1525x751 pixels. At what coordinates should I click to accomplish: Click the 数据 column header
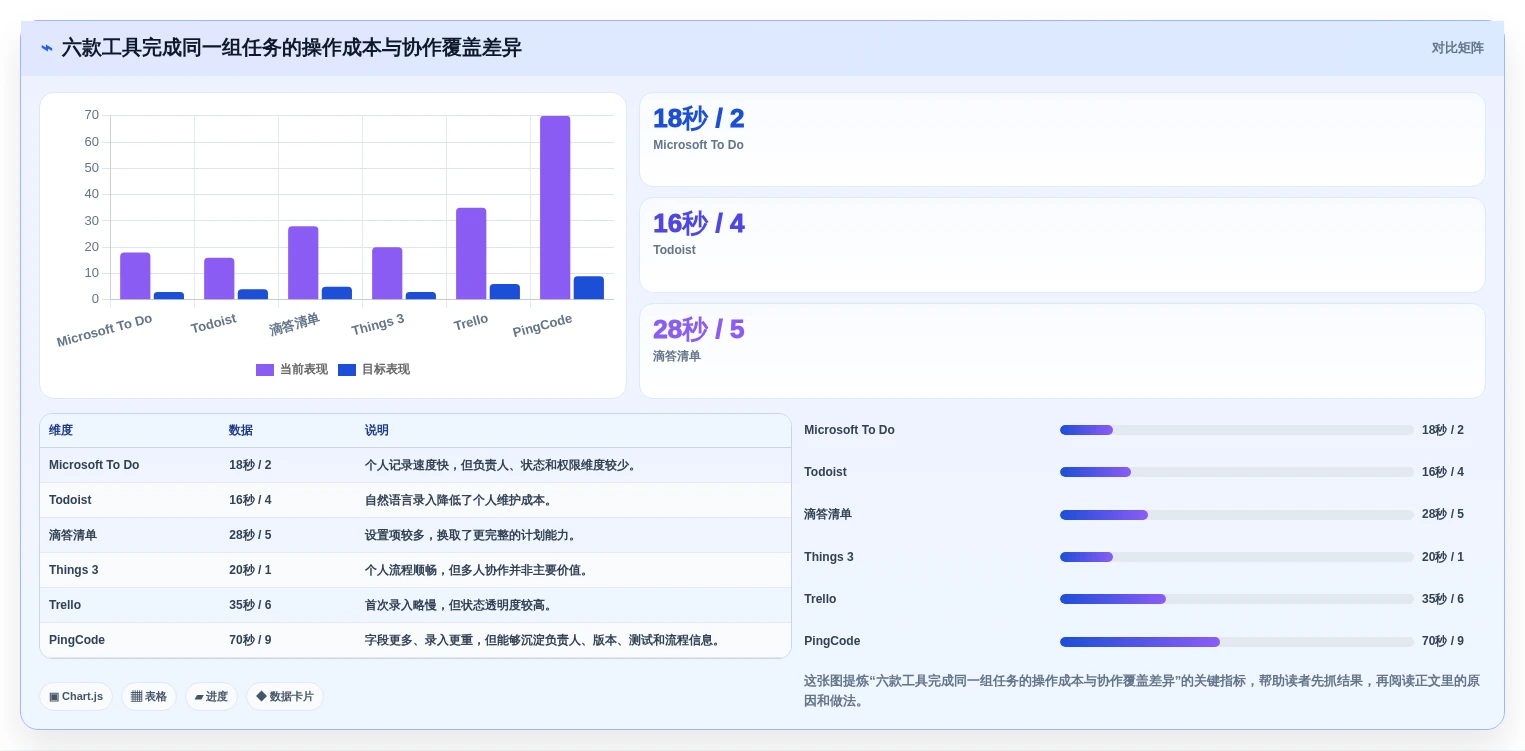pos(241,430)
